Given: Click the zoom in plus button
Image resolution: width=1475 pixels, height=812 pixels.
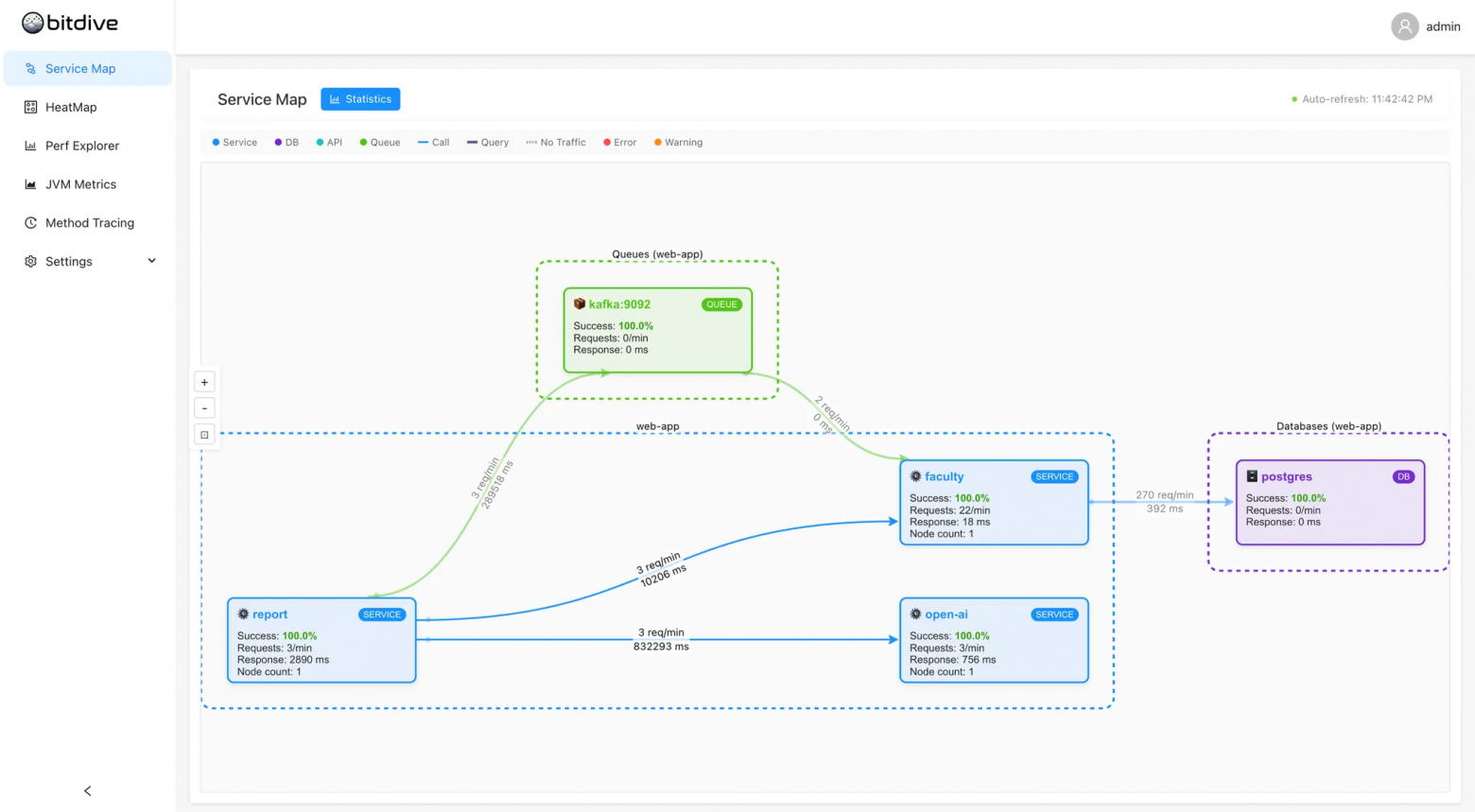Looking at the screenshot, I should pyautogui.click(x=204, y=382).
